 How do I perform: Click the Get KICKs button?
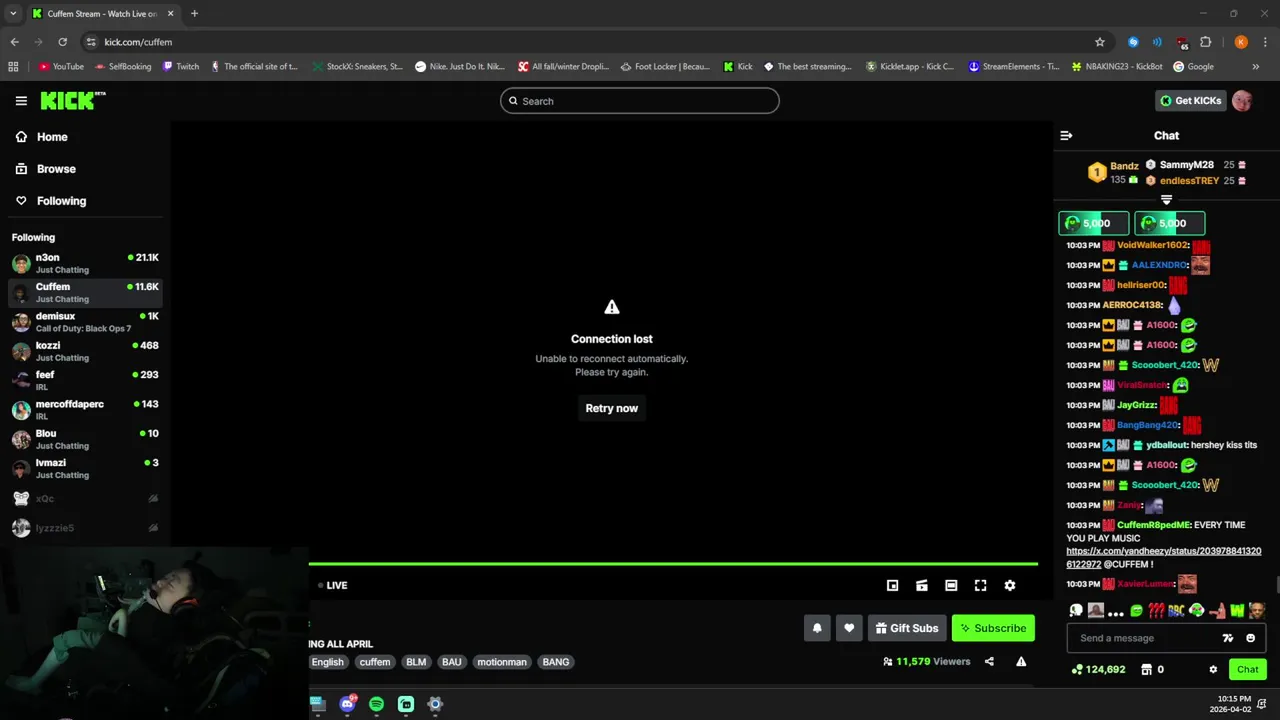pos(1190,101)
